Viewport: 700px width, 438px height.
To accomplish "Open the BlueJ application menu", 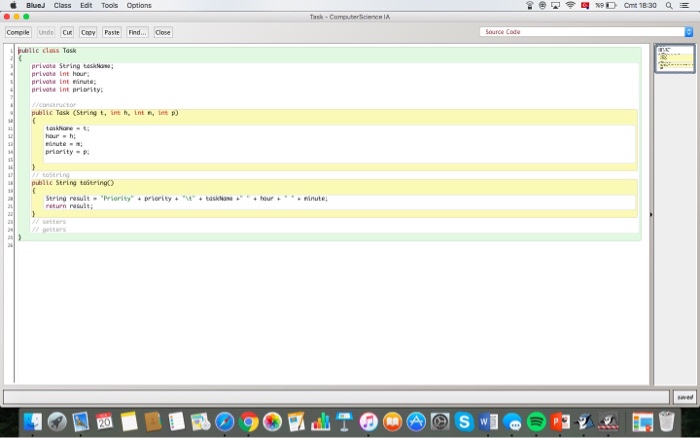I will (x=35, y=5).
